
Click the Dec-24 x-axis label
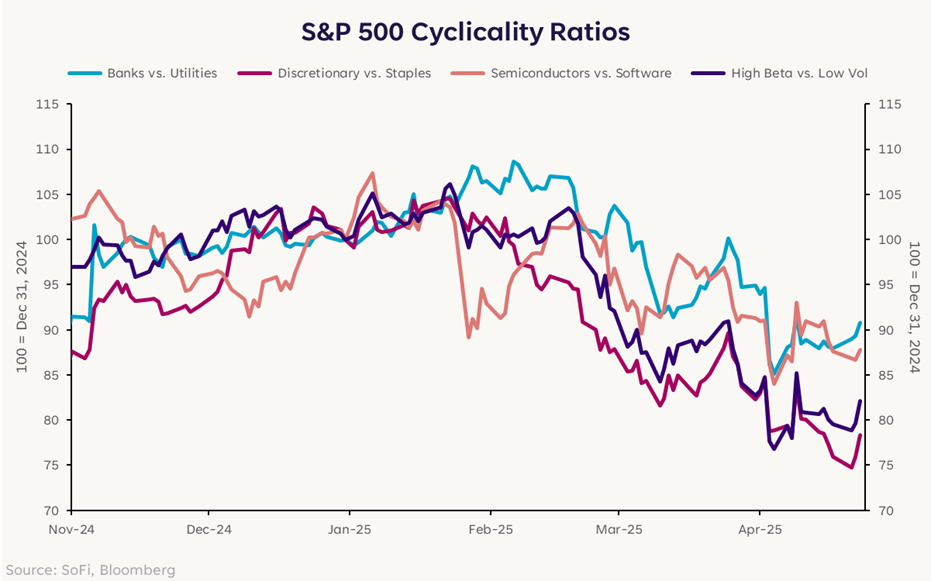click(210, 527)
